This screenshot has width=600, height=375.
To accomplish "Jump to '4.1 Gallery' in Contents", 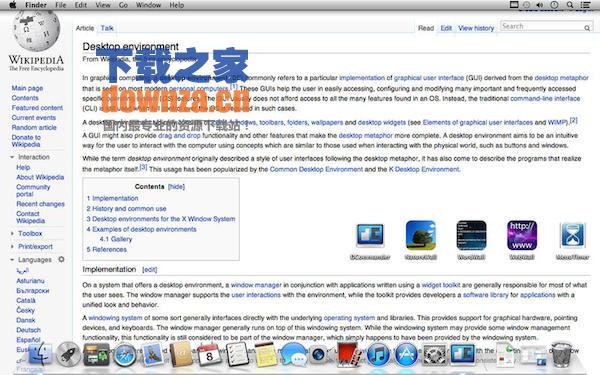I will coord(116,239).
